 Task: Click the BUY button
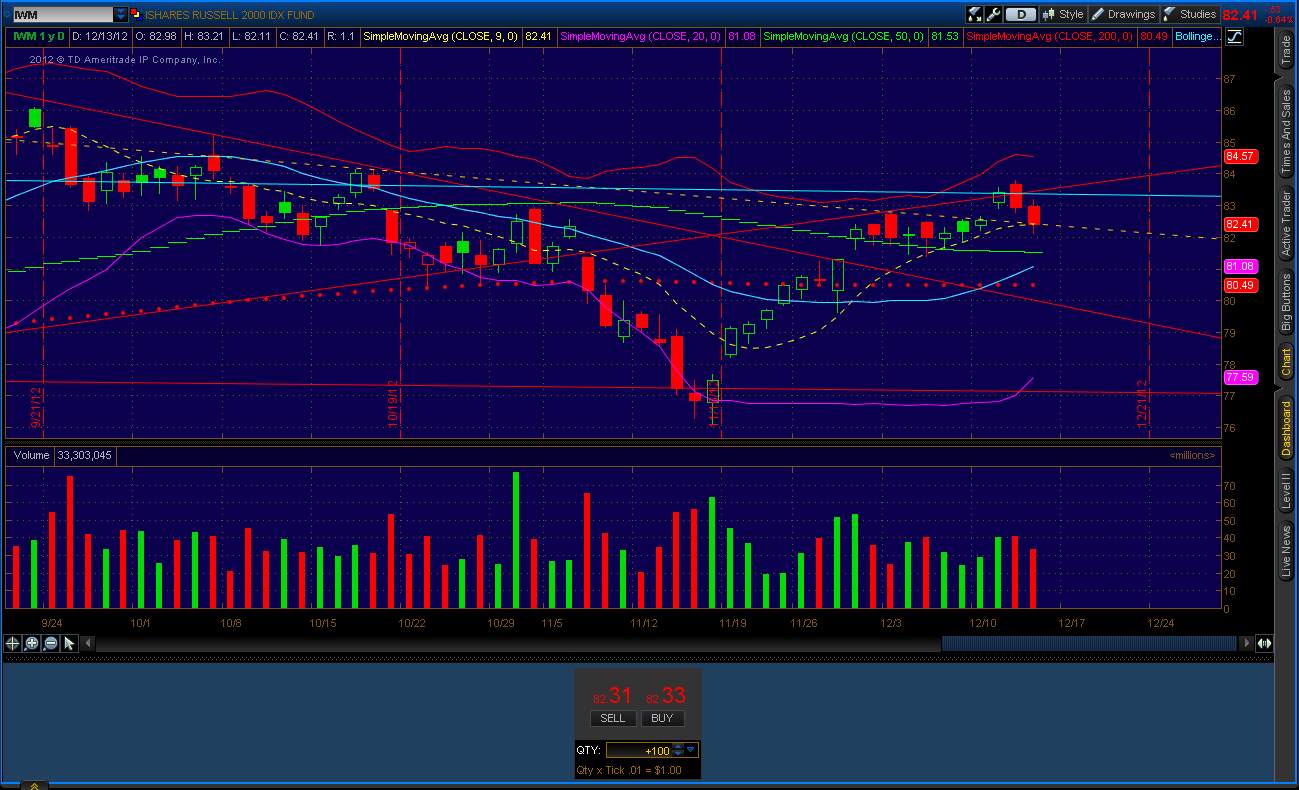[662, 718]
